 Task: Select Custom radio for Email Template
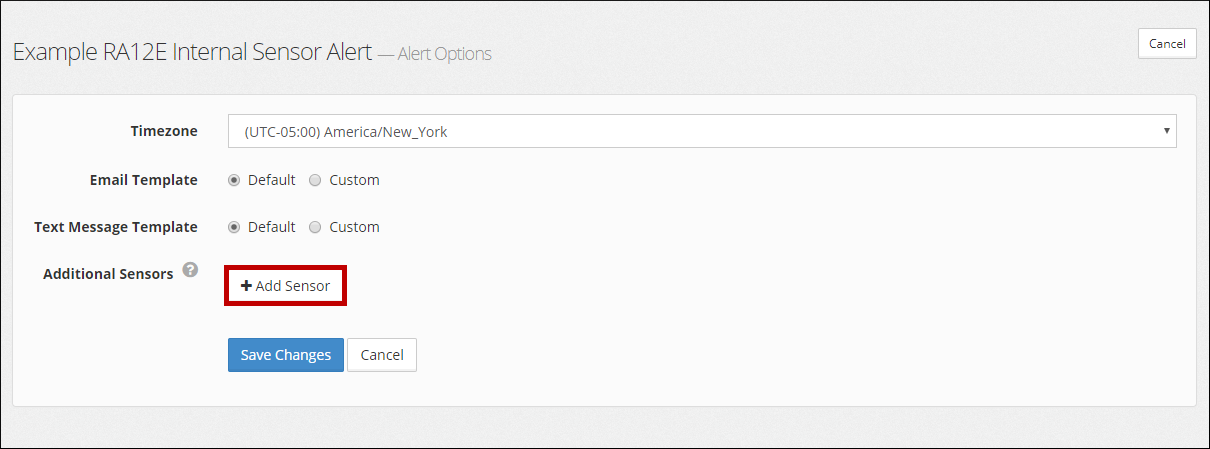[x=315, y=181]
